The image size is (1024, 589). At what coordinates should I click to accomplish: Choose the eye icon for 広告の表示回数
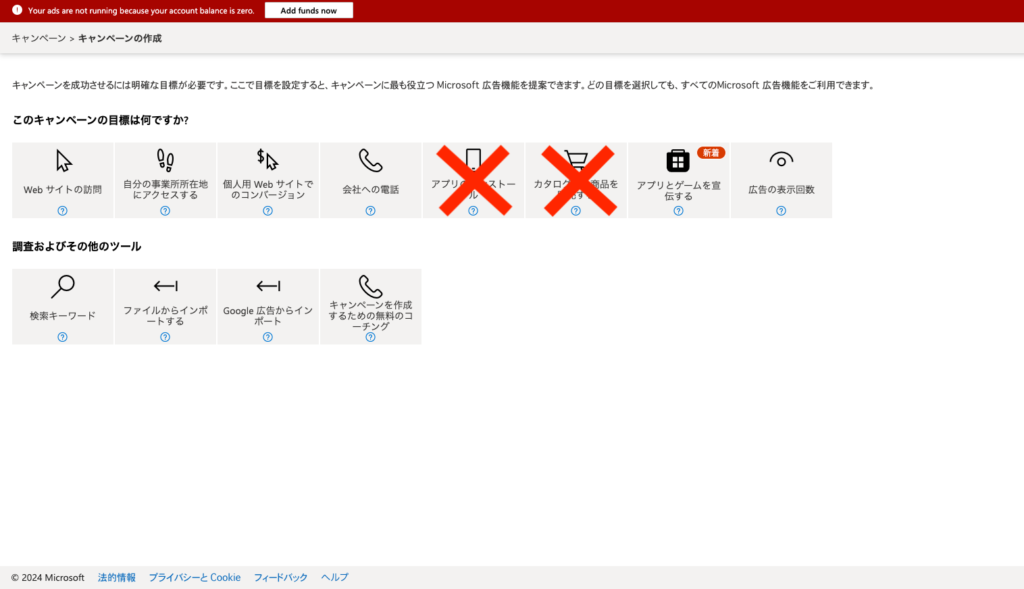(781, 160)
